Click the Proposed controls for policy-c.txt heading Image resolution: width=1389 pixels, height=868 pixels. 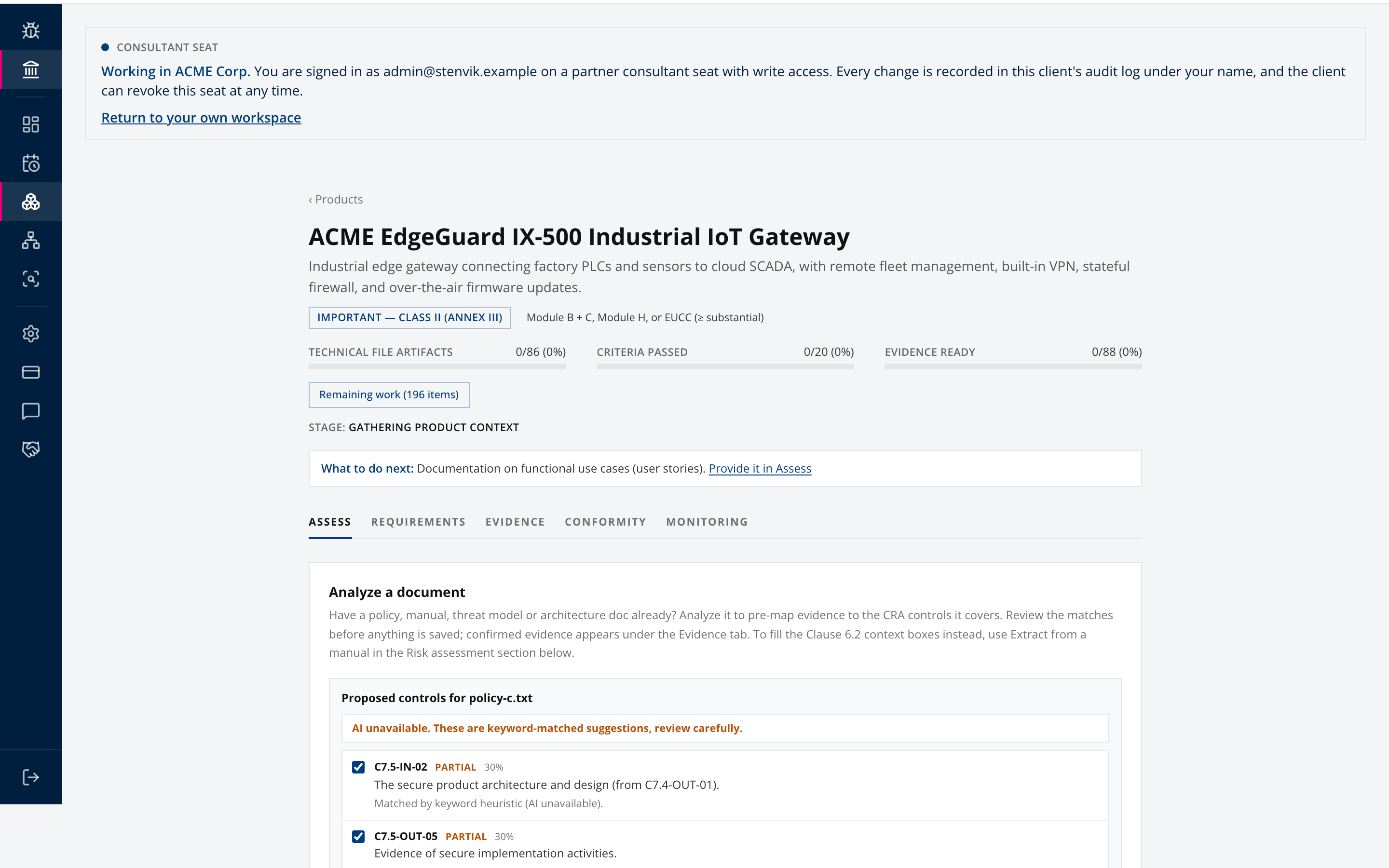pyautogui.click(x=437, y=698)
